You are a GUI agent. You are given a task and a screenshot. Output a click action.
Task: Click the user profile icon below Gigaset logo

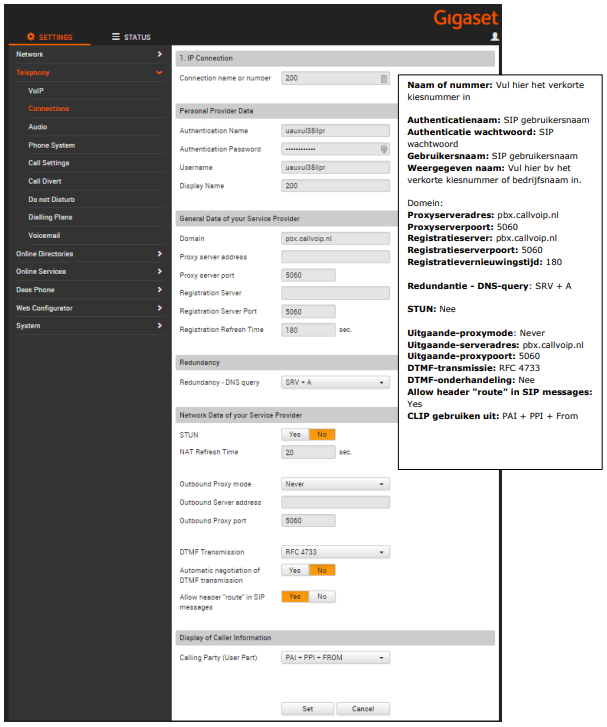click(x=494, y=37)
